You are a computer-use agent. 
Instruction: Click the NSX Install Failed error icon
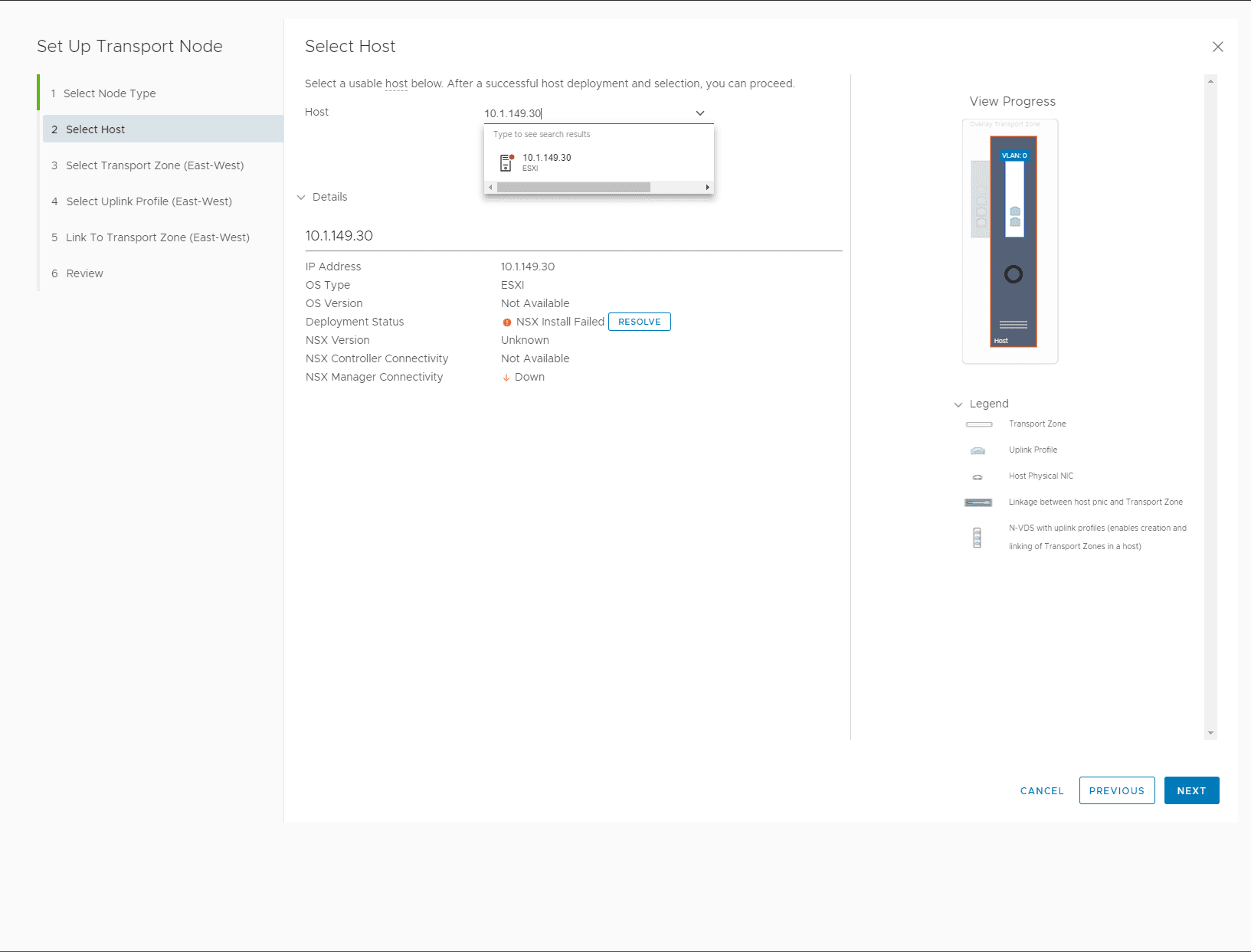pyautogui.click(x=507, y=322)
